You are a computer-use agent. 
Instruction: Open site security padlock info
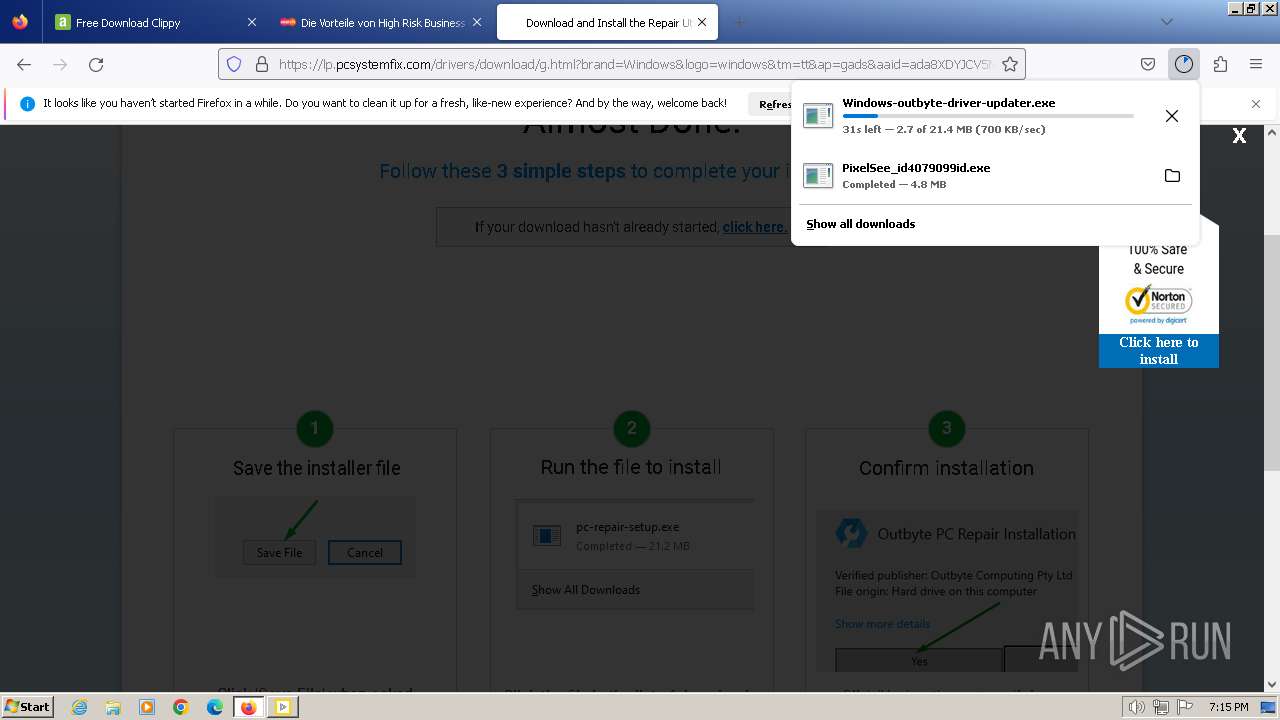click(262, 64)
